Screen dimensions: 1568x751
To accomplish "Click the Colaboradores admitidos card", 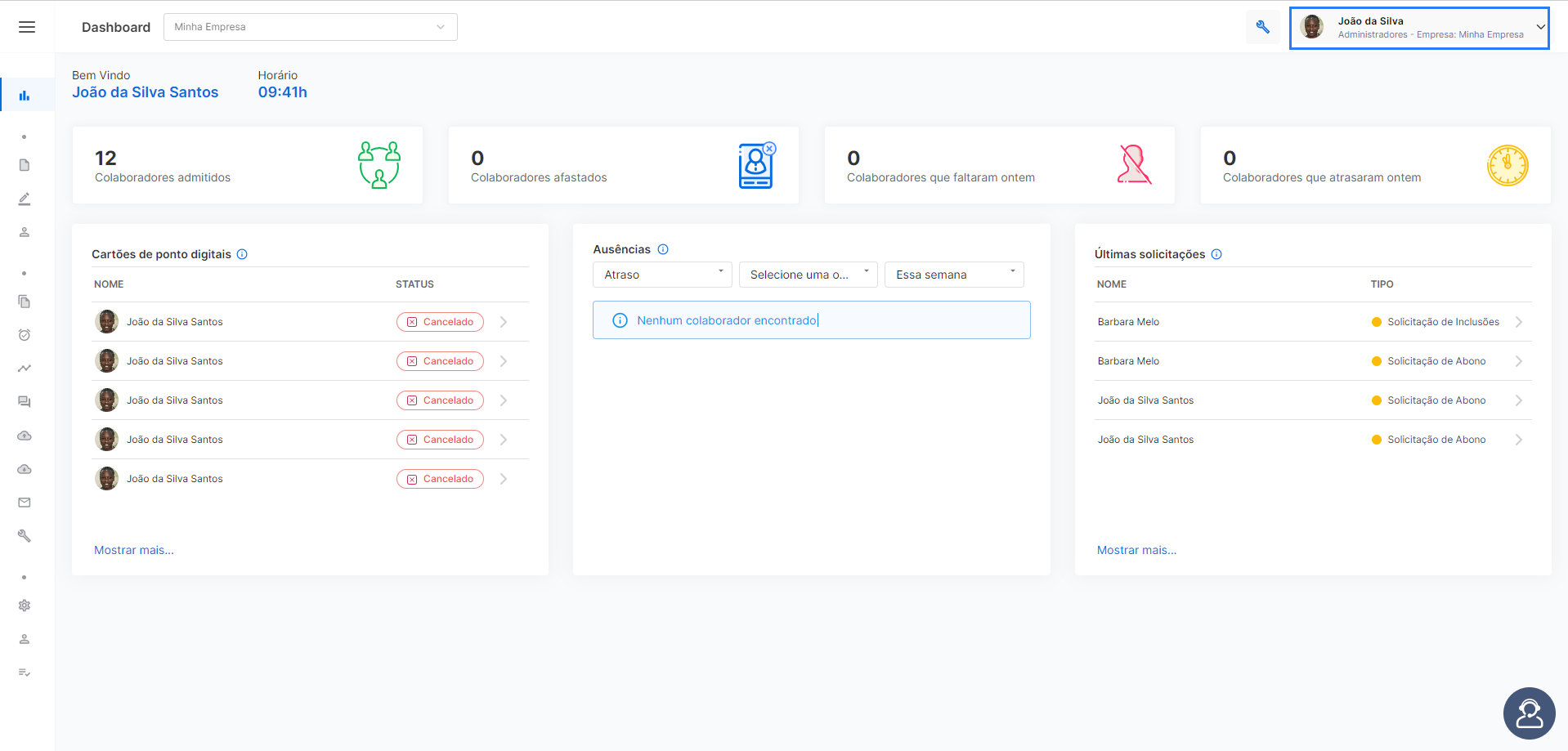I will tap(248, 165).
